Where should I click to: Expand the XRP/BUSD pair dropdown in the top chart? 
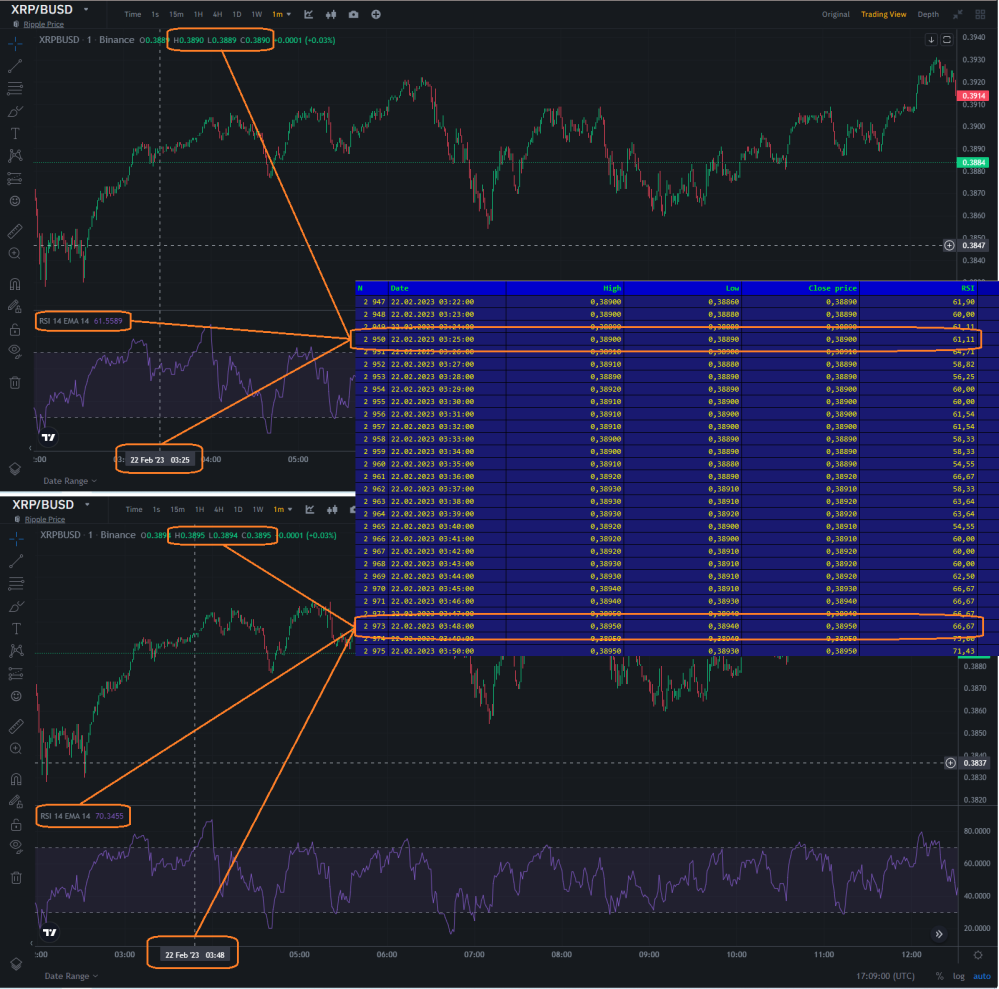pyautogui.click(x=86, y=10)
